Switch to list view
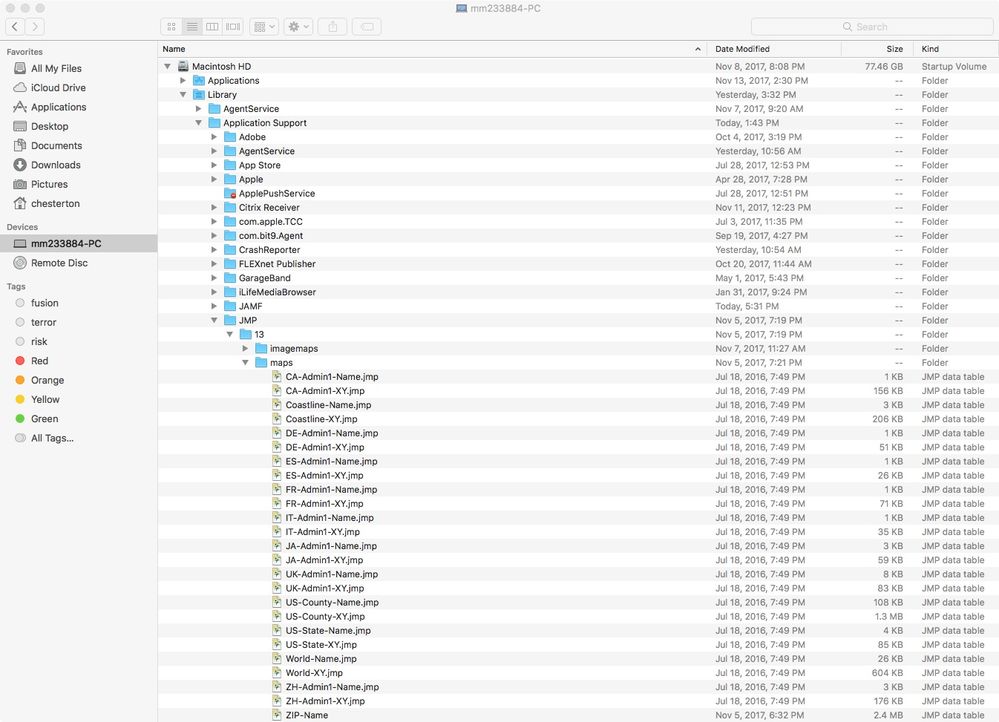 [192, 27]
